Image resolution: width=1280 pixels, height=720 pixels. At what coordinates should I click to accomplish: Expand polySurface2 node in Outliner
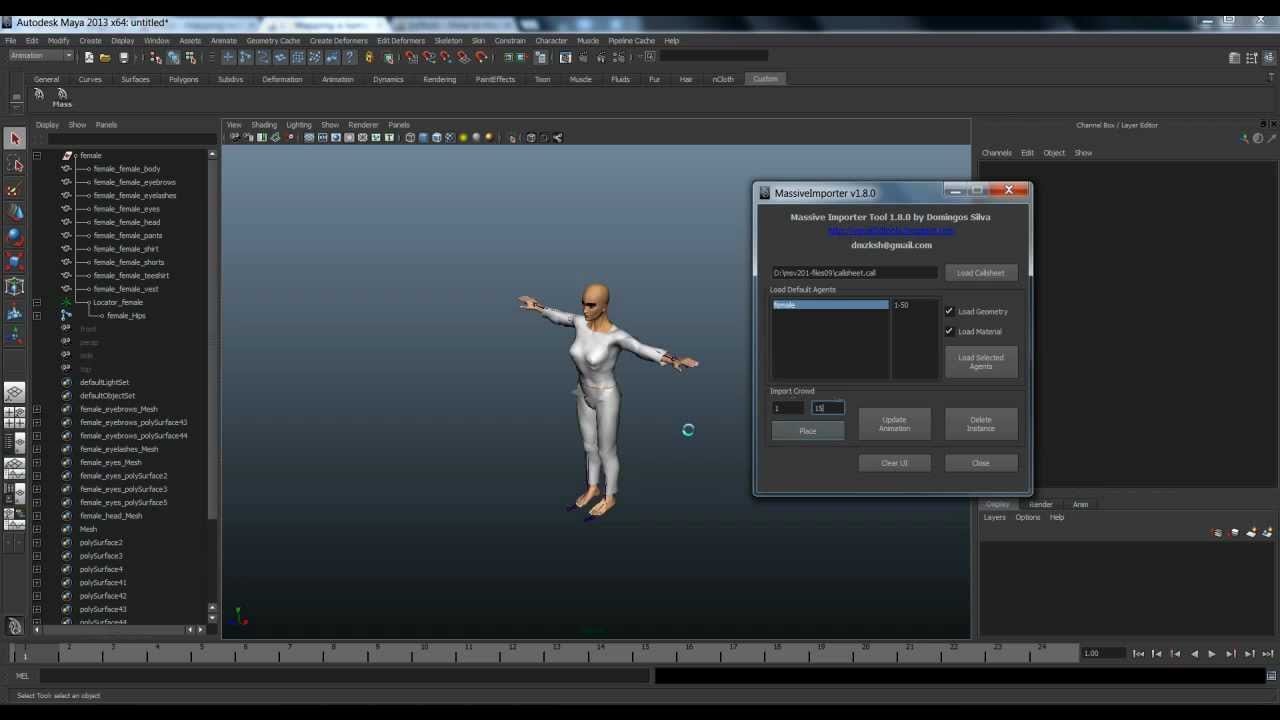point(37,542)
